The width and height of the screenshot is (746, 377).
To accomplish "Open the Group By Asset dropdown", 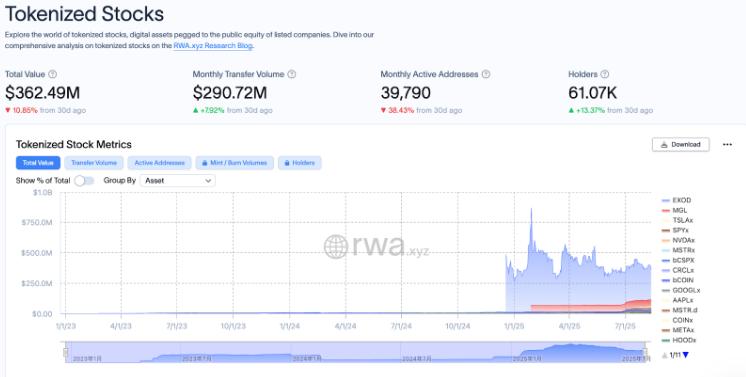I will pos(177,181).
